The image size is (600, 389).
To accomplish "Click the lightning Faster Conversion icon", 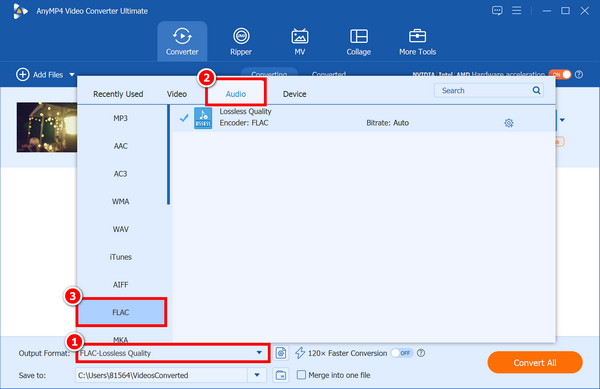I will (x=300, y=353).
